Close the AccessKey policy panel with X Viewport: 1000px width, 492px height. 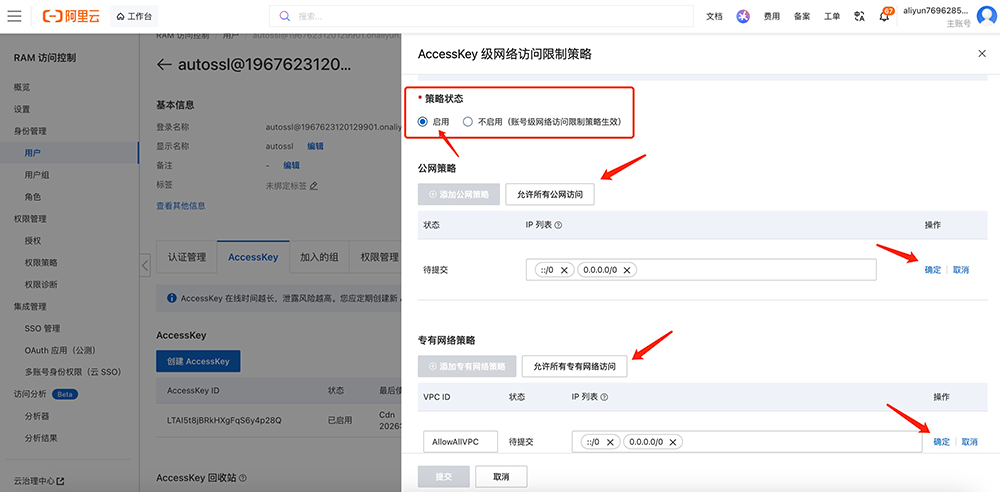pos(981,54)
